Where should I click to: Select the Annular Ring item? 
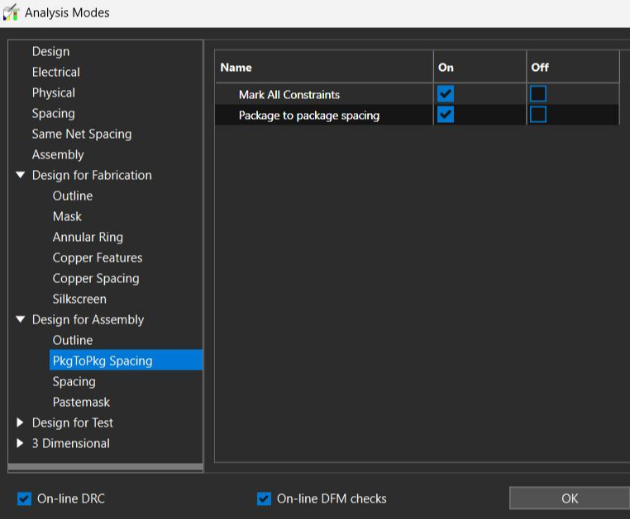point(88,237)
